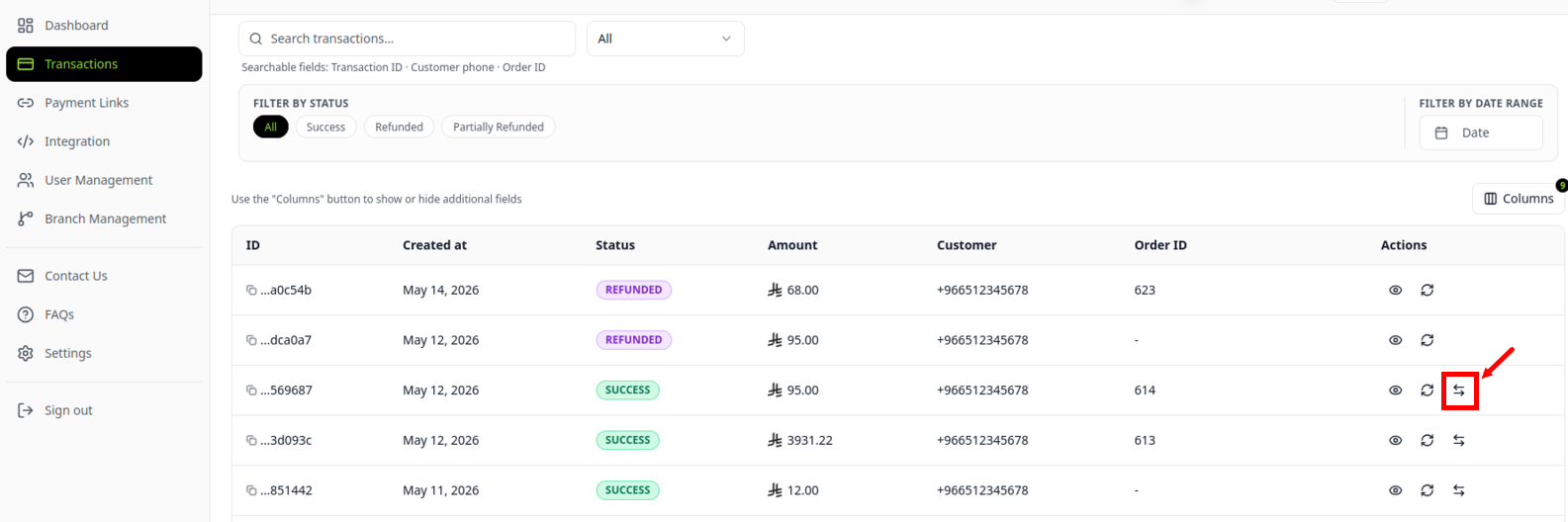Copy transaction ID ...a0c54b
The width and height of the screenshot is (1568, 522).
tap(251, 290)
